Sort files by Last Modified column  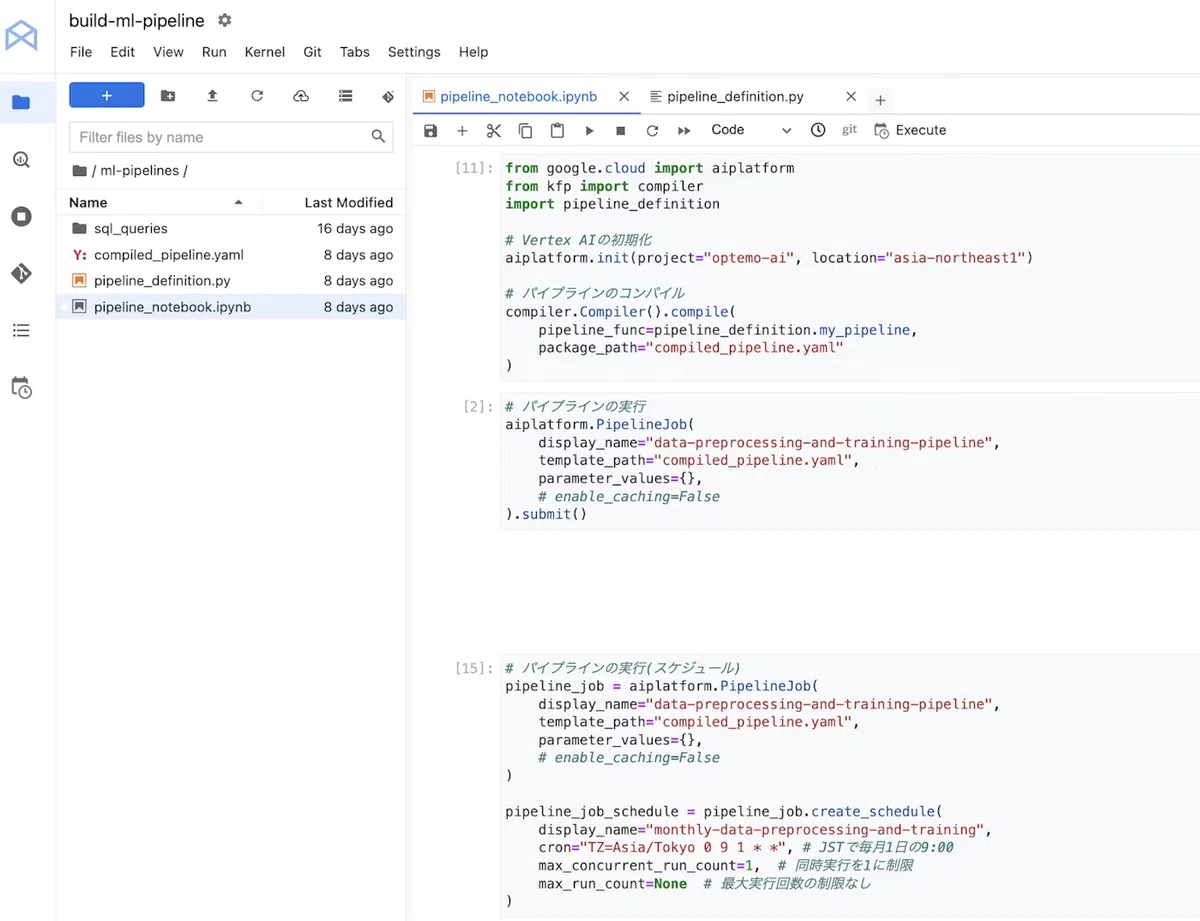(334, 202)
